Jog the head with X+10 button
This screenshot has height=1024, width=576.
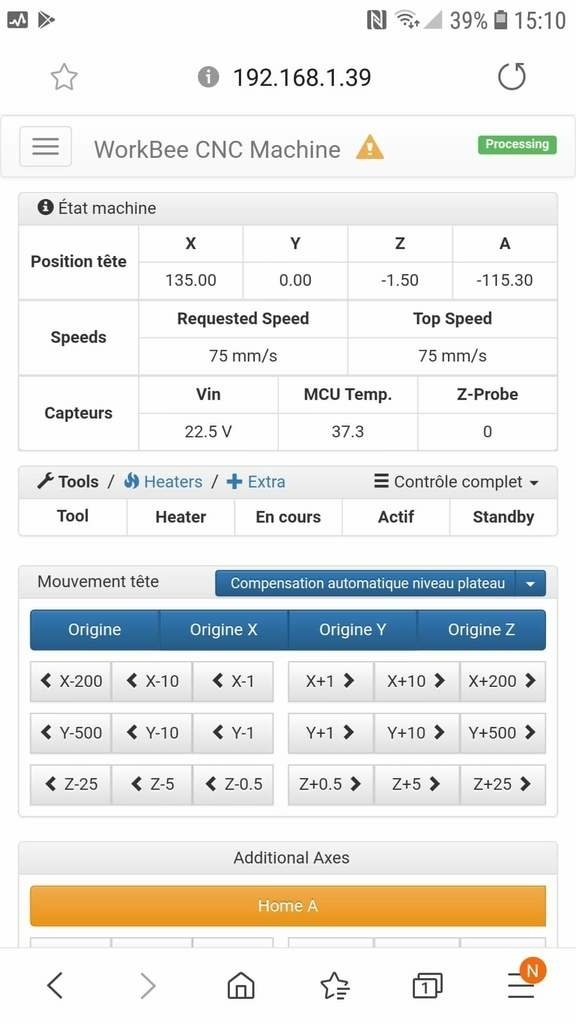416,681
